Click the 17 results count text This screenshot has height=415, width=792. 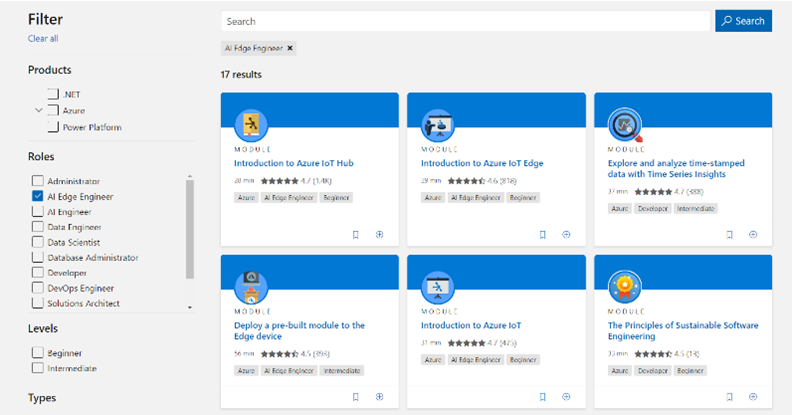[x=241, y=74]
